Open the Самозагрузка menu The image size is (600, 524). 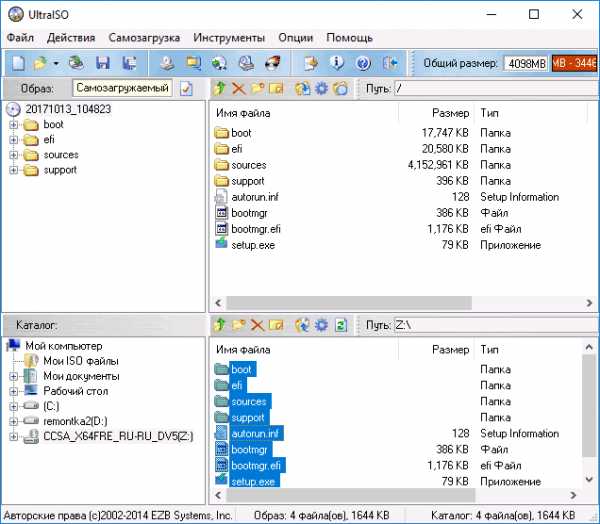[x=144, y=38]
